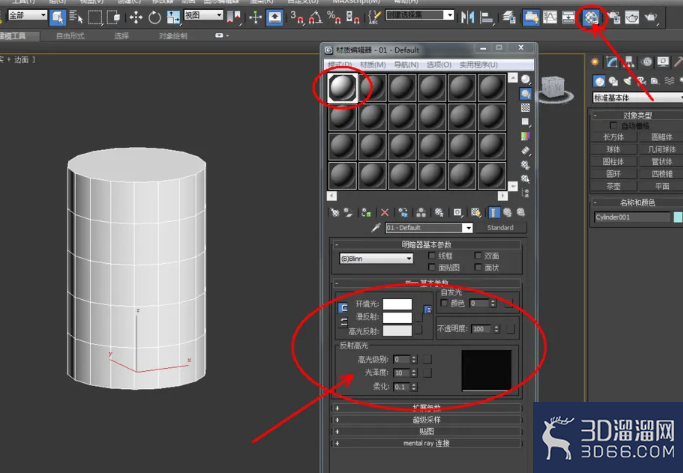Screen dimensions: 683x473
Task: Open the Material Editor from main toolbar
Action: [591, 18]
